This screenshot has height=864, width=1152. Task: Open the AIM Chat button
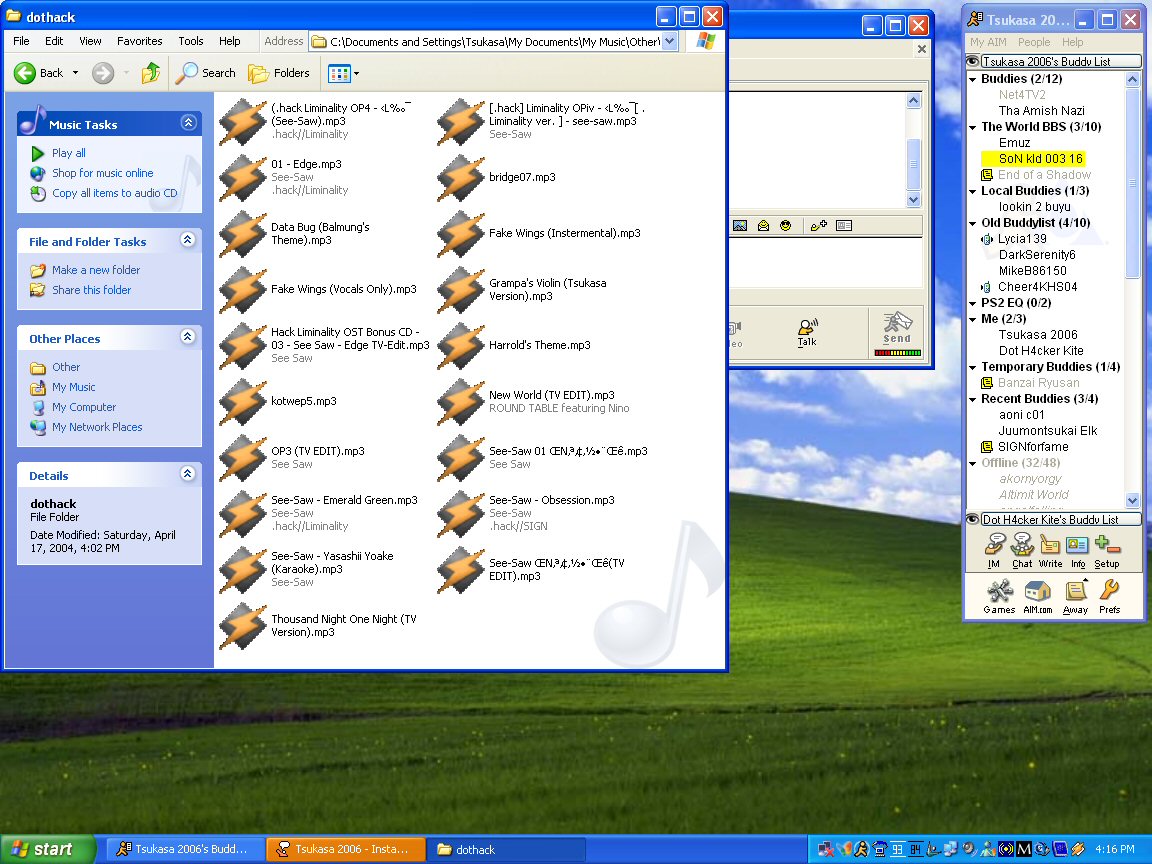pos(1022,549)
